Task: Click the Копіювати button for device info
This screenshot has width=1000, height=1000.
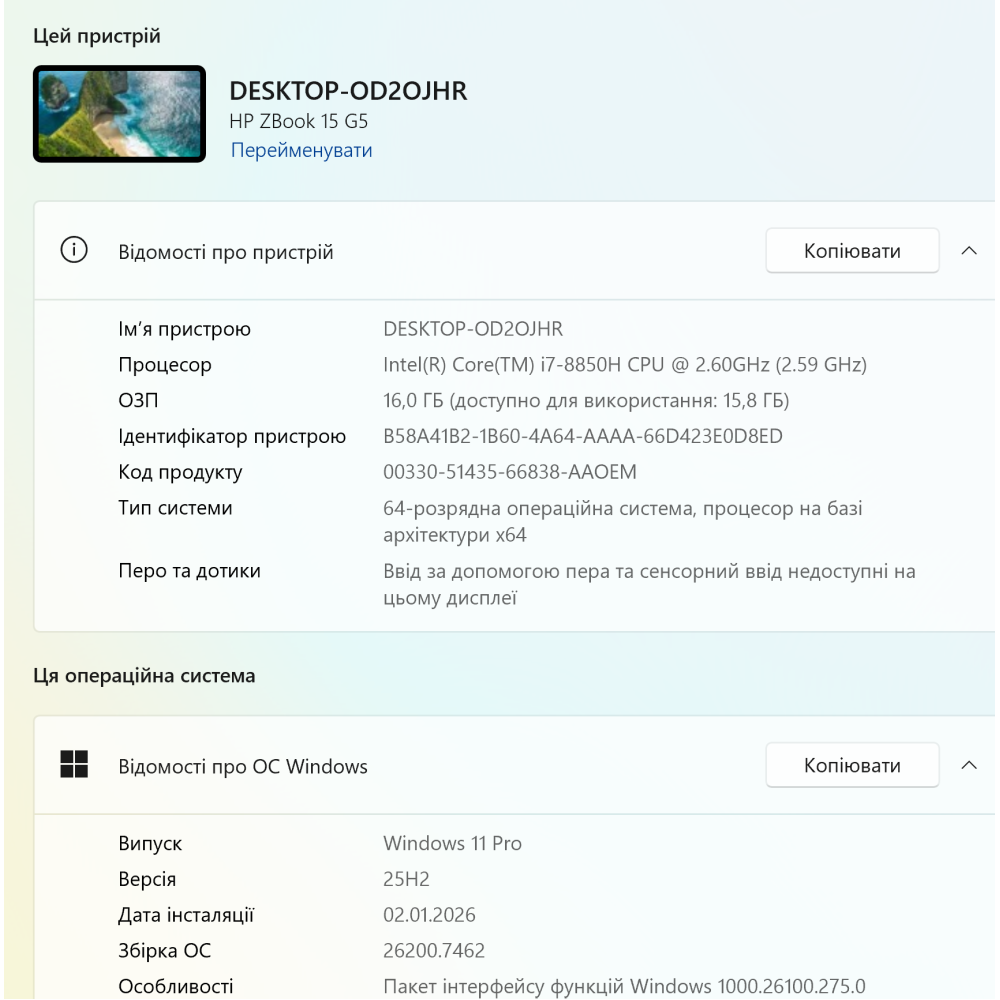Action: coord(852,250)
